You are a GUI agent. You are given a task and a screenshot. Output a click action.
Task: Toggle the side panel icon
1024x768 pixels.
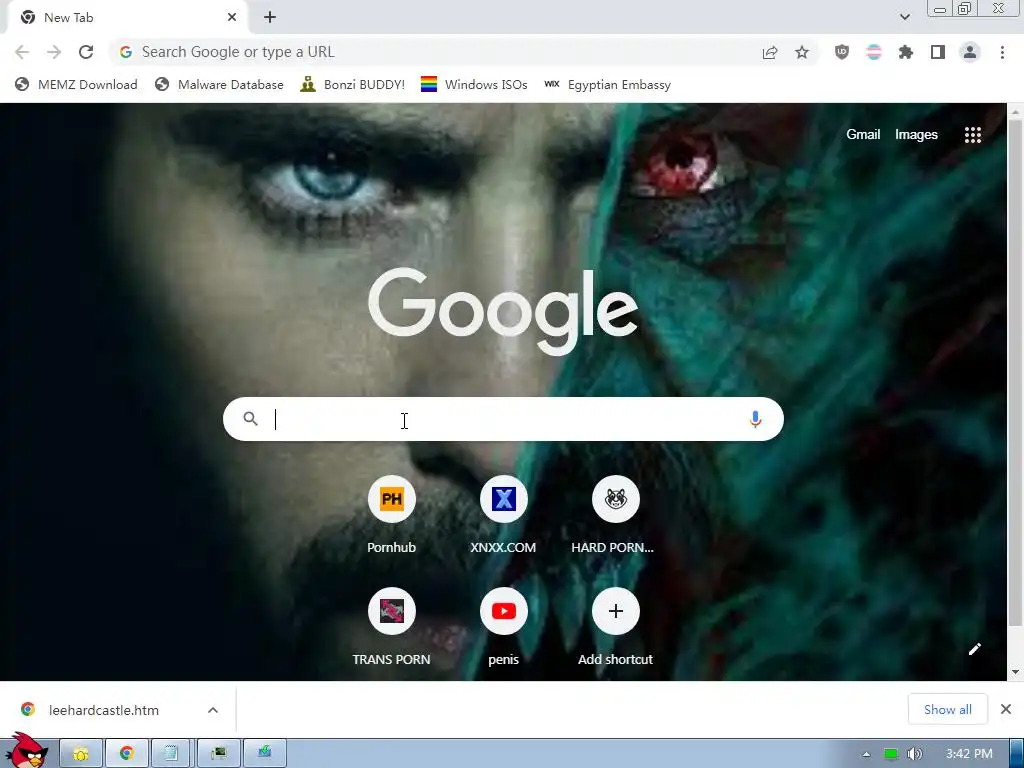(938, 52)
